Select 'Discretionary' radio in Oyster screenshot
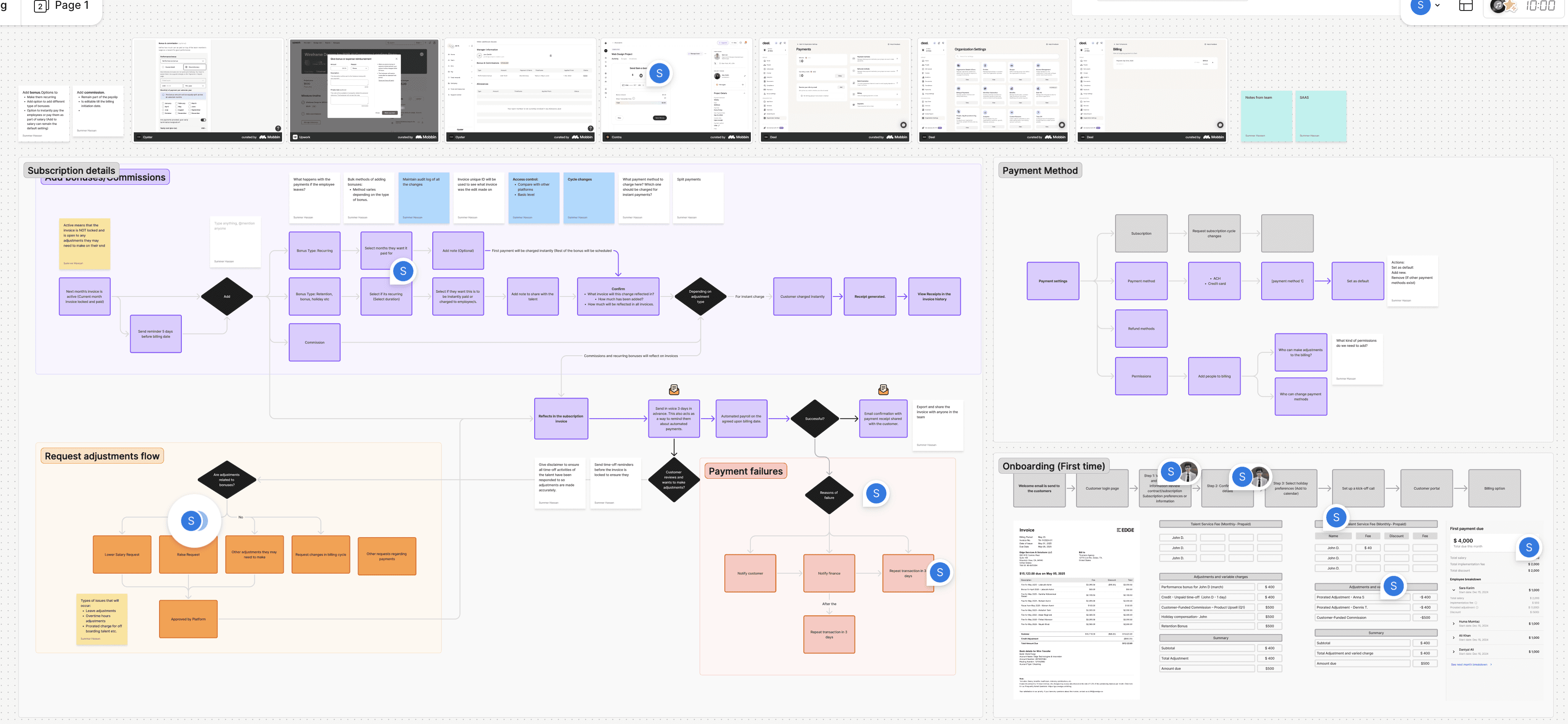The image size is (1568, 724). [x=186, y=68]
